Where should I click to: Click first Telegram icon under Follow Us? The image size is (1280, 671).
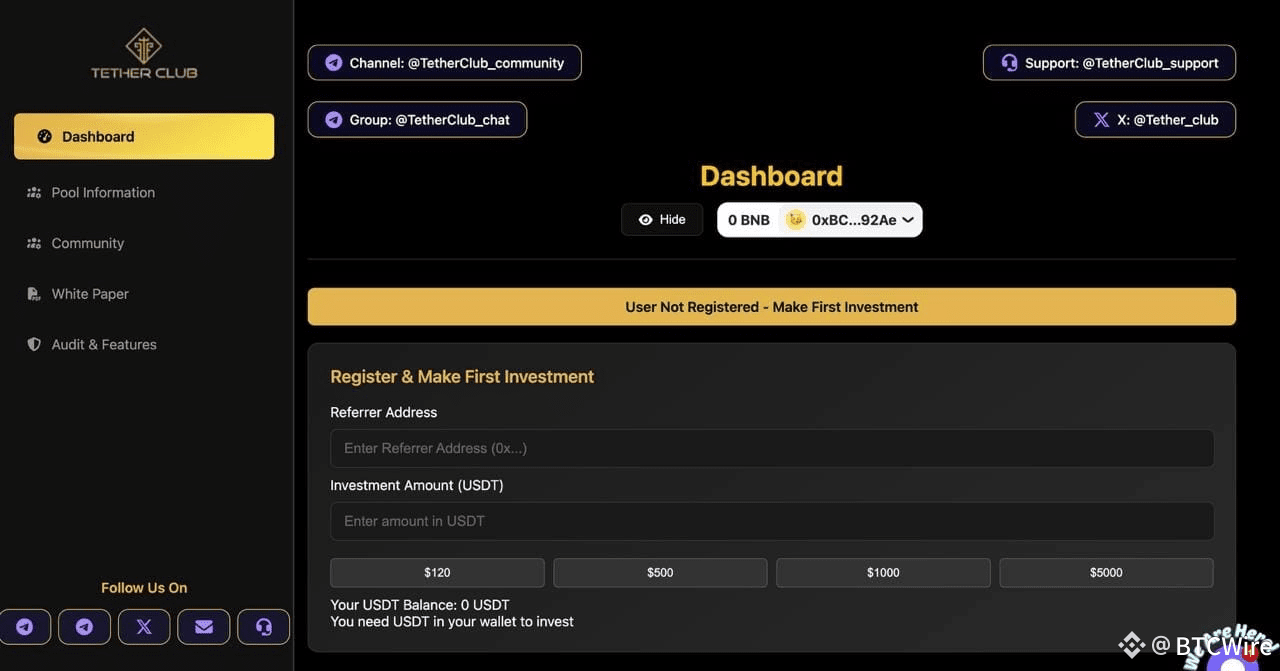(25, 627)
